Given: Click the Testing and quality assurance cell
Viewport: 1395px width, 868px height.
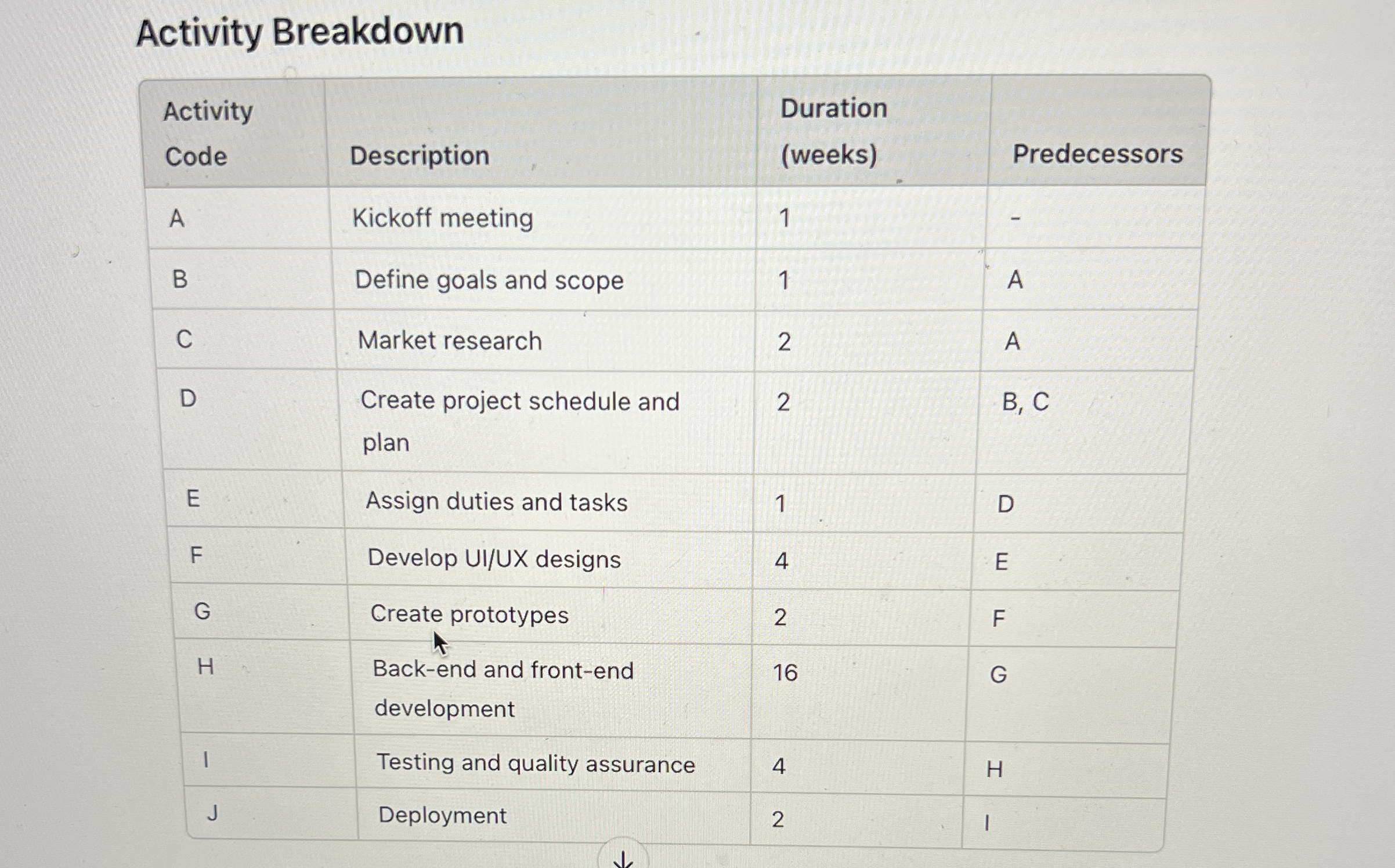Looking at the screenshot, I should pyautogui.click(x=553, y=764).
